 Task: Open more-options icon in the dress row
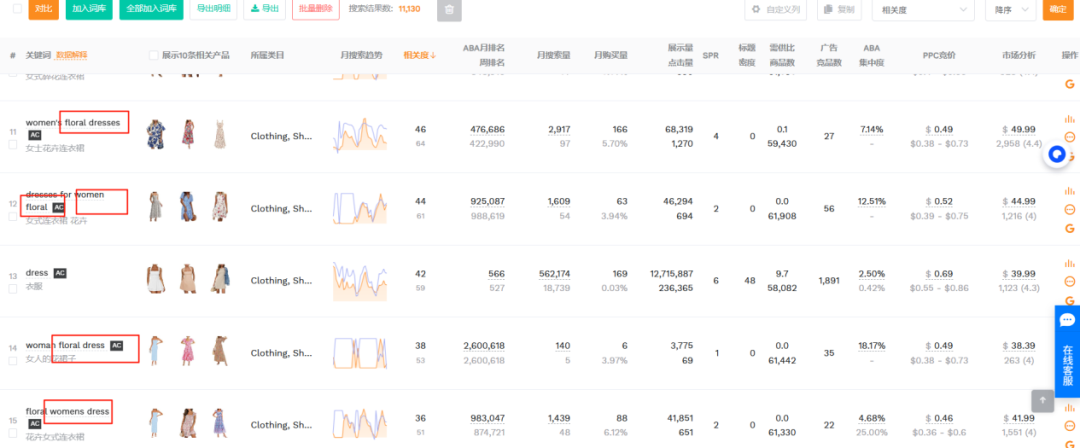coord(1070,281)
